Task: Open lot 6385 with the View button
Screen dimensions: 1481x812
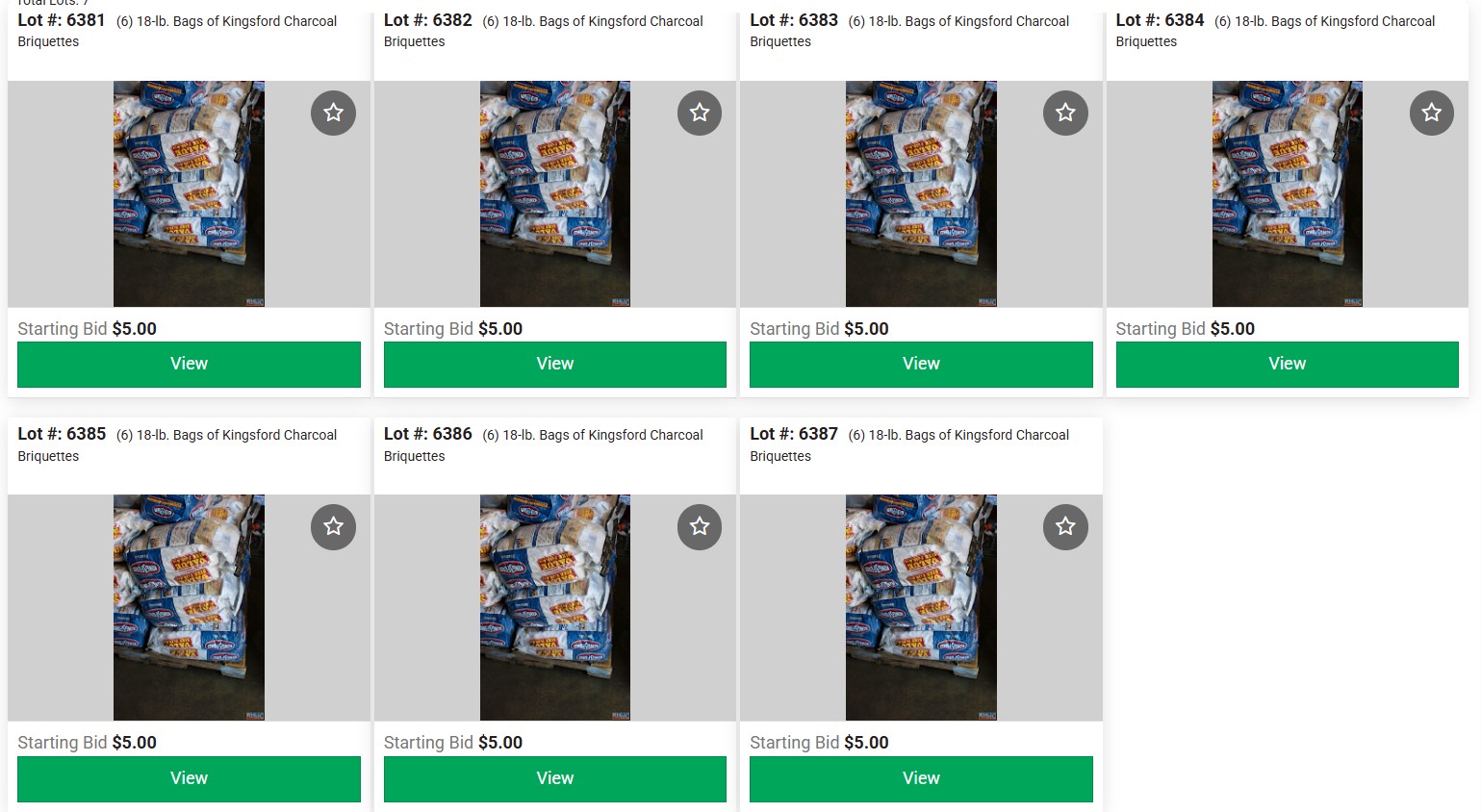Action: (x=189, y=778)
